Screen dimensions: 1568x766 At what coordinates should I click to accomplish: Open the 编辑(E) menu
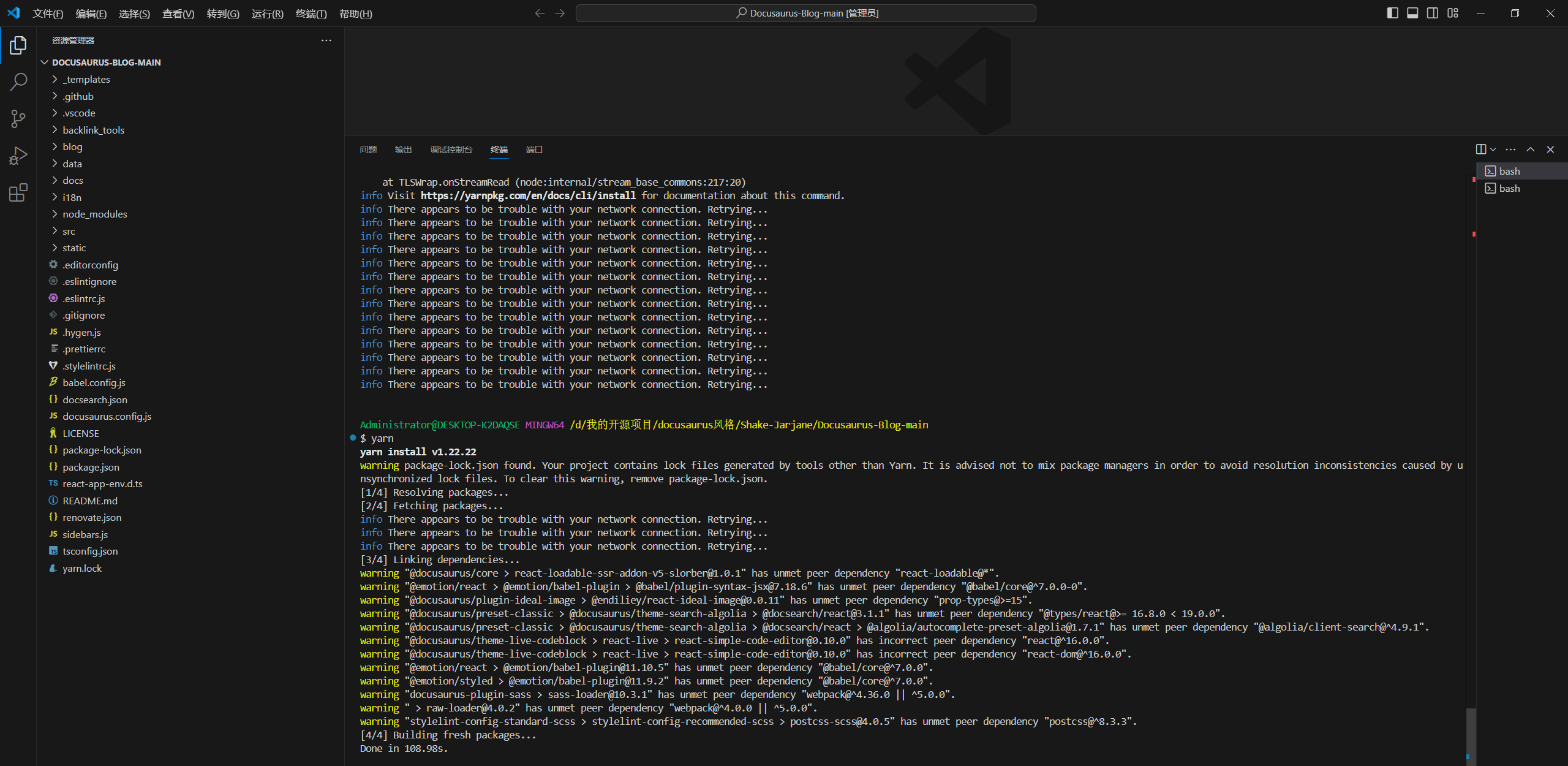(91, 13)
